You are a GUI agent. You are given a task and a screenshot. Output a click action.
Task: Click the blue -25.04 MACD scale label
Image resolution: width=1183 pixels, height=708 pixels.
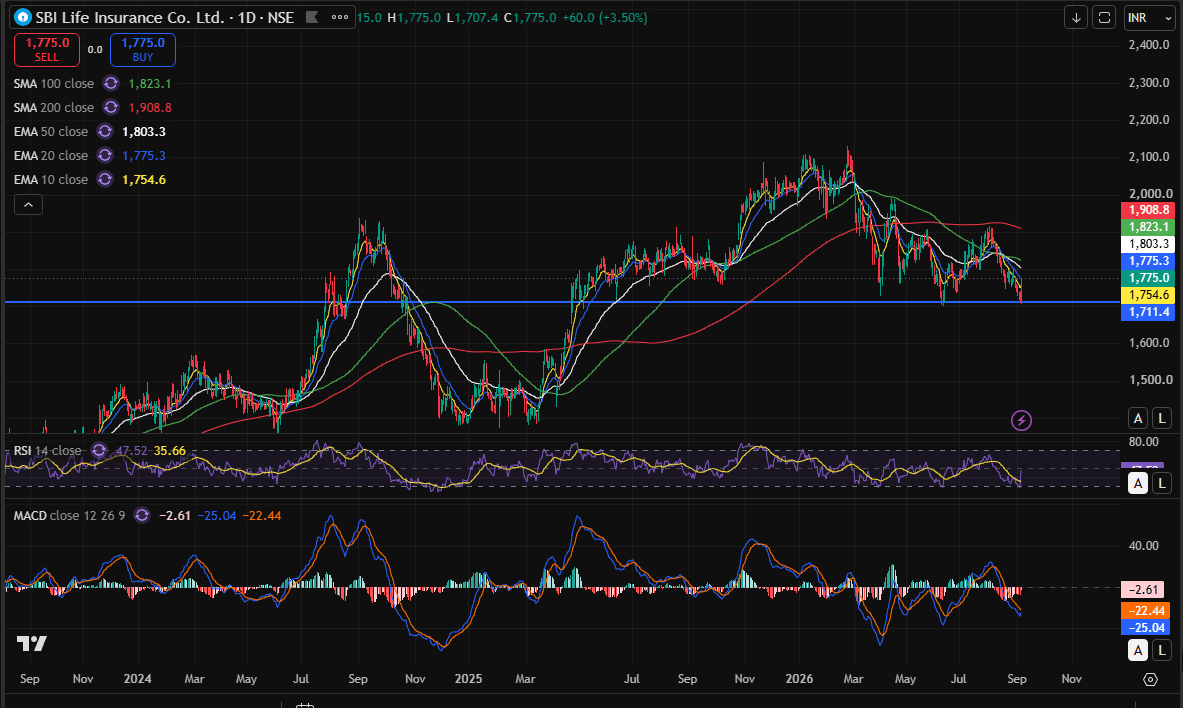[1145, 627]
